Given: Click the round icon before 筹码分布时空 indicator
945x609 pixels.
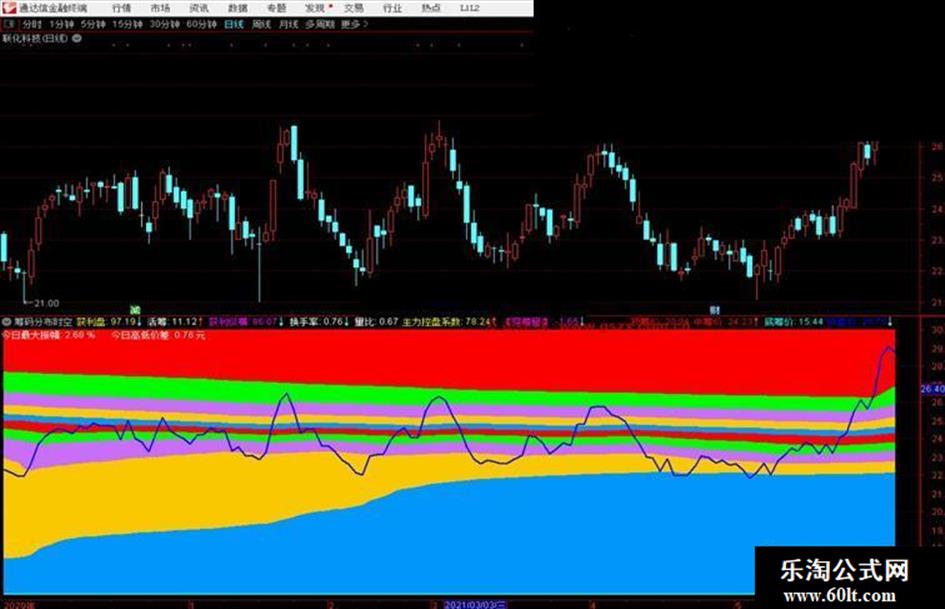Looking at the screenshot, I should click(x=7, y=322).
